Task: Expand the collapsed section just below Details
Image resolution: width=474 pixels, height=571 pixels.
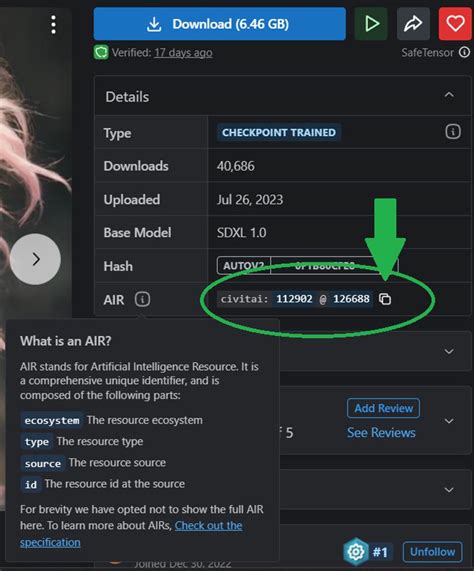Action: click(x=449, y=351)
